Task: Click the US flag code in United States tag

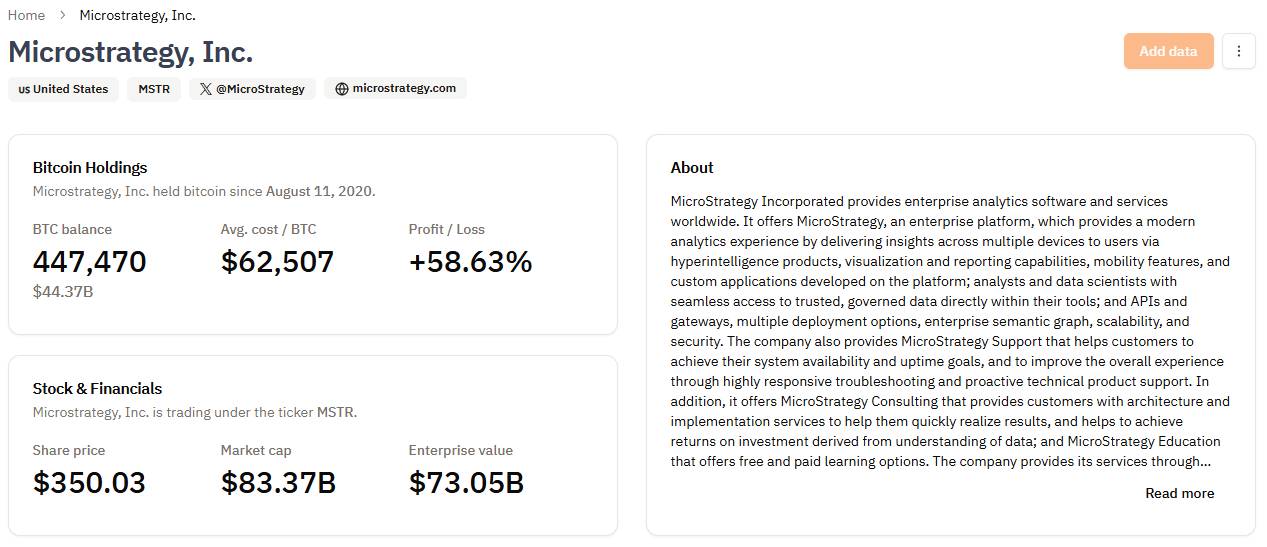Action: (x=24, y=89)
